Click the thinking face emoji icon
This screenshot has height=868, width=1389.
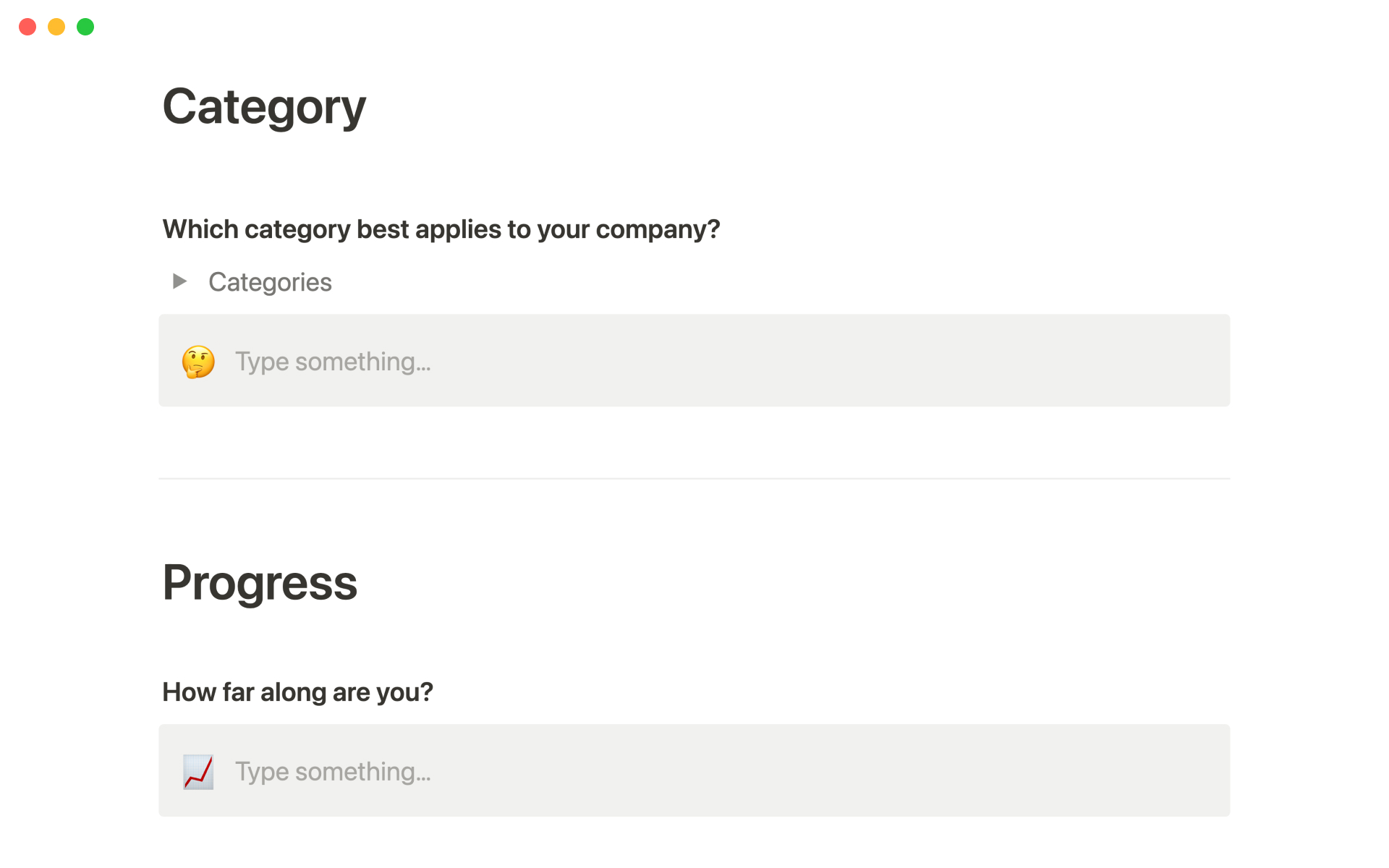(198, 362)
